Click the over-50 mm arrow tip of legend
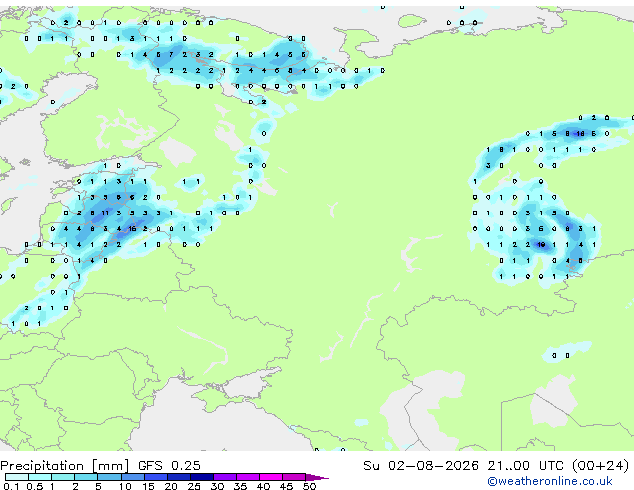Image resolution: width=634 pixels, height=490 pixels. point(317,477)
